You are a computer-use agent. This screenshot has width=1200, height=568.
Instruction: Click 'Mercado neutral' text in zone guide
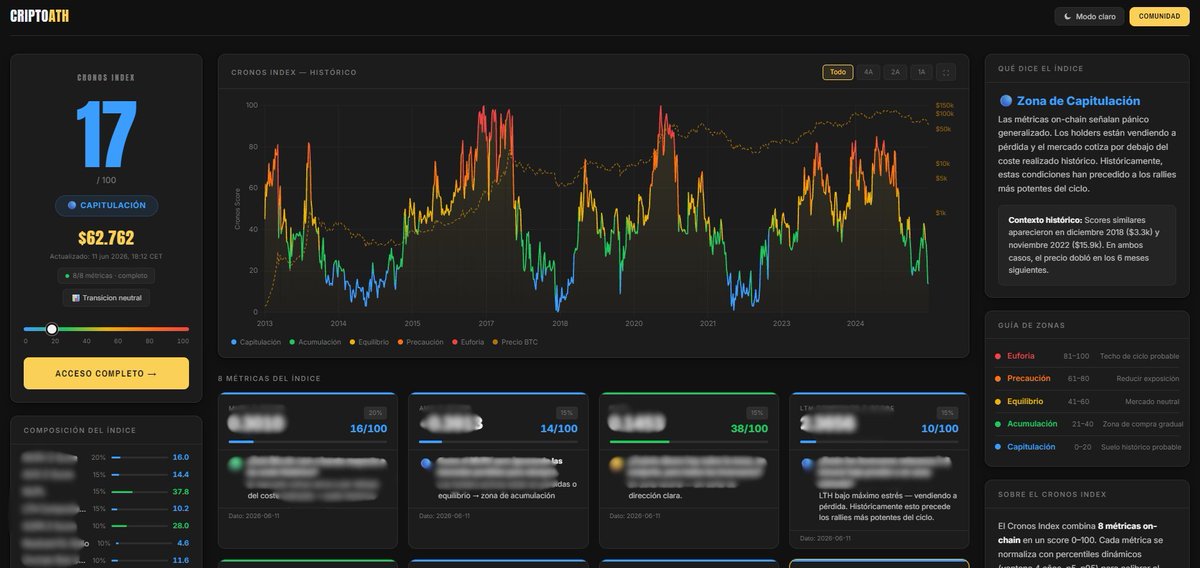[1152, 401]
